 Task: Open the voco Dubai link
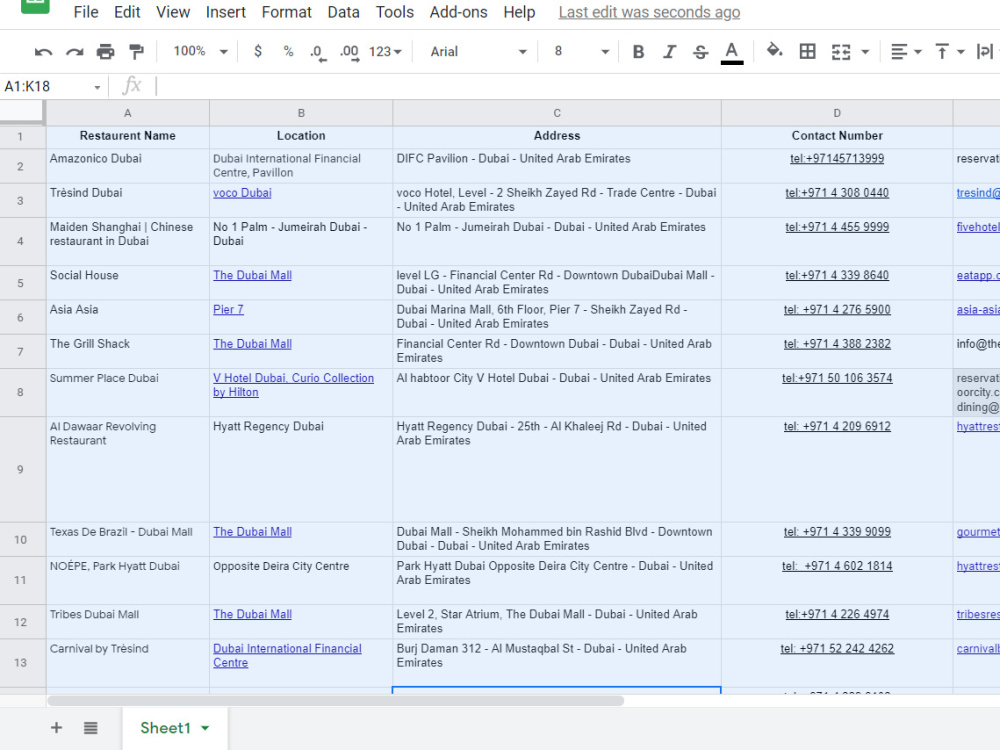(x=242, y=193)
